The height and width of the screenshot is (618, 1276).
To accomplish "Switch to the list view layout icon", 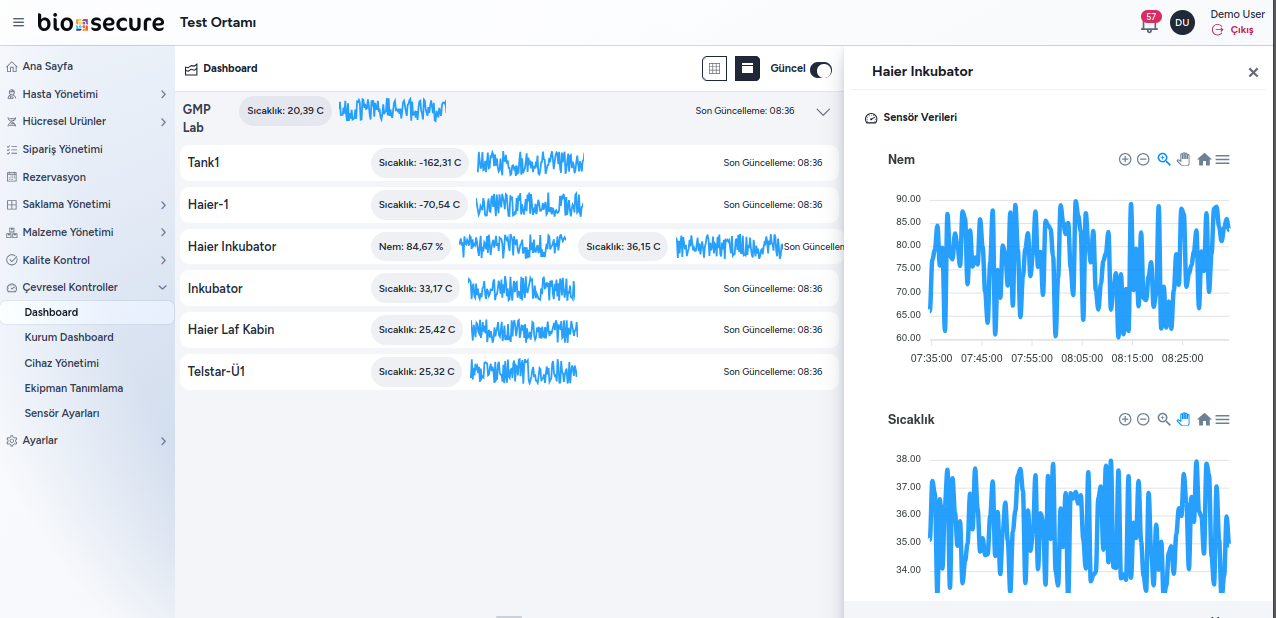I will [747, 68].
